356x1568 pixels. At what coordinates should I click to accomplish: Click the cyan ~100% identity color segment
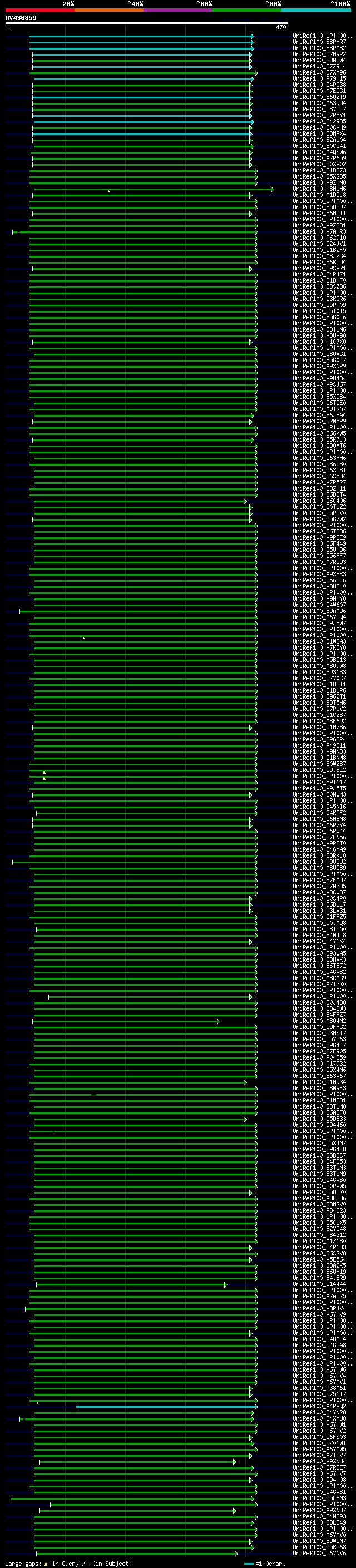click(x=317, y=11)
